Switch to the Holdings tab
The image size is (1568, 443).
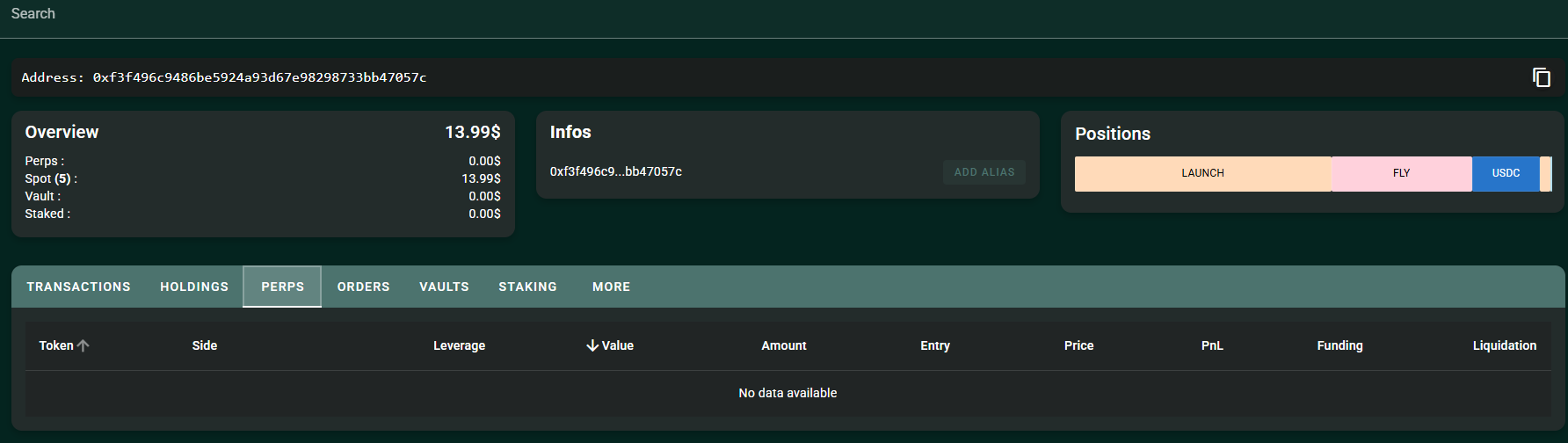click(194, 287)
